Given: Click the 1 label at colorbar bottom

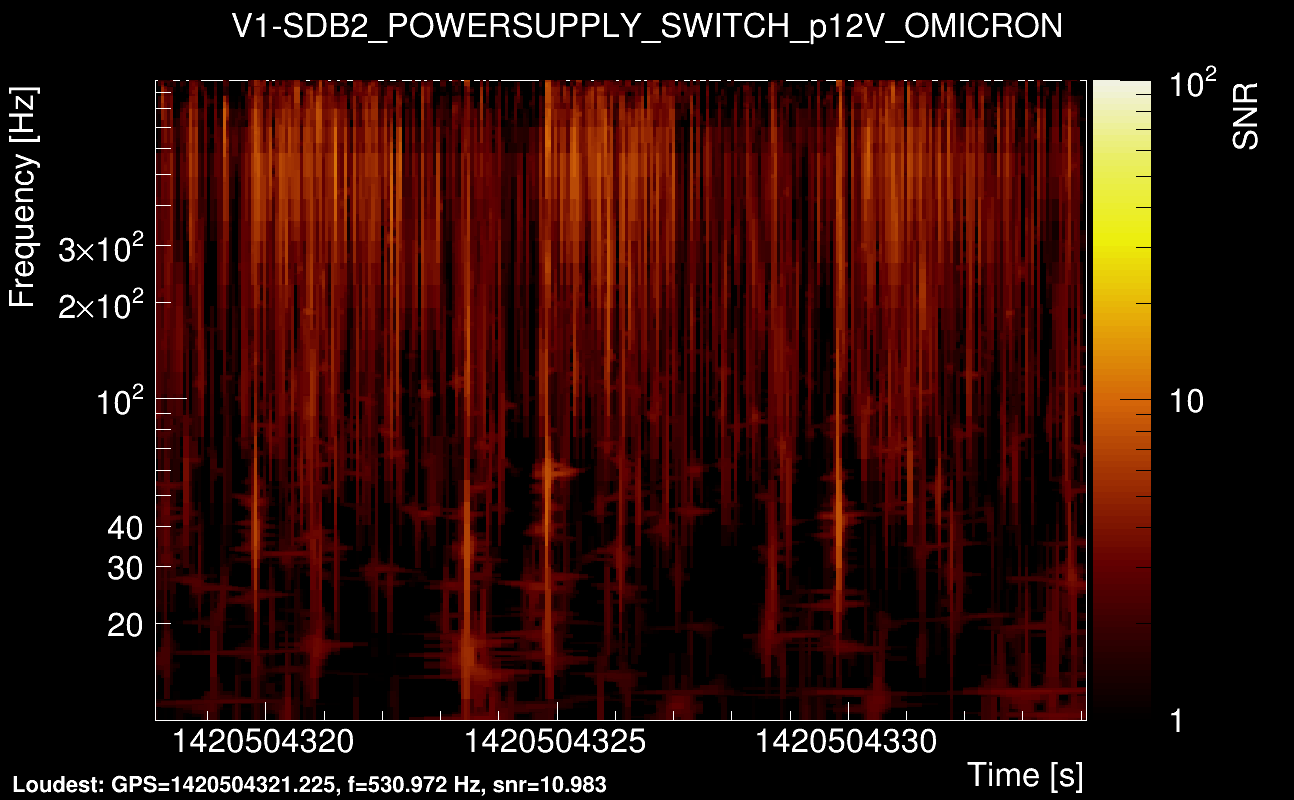Looking at the screenshot, I should tap(1177, 720).
